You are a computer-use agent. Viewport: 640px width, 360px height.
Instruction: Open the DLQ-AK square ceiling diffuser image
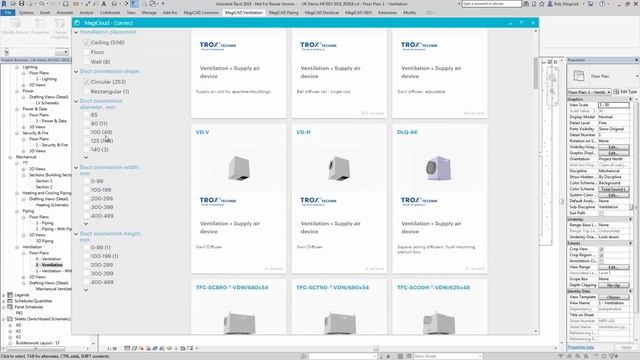point(439,168)
